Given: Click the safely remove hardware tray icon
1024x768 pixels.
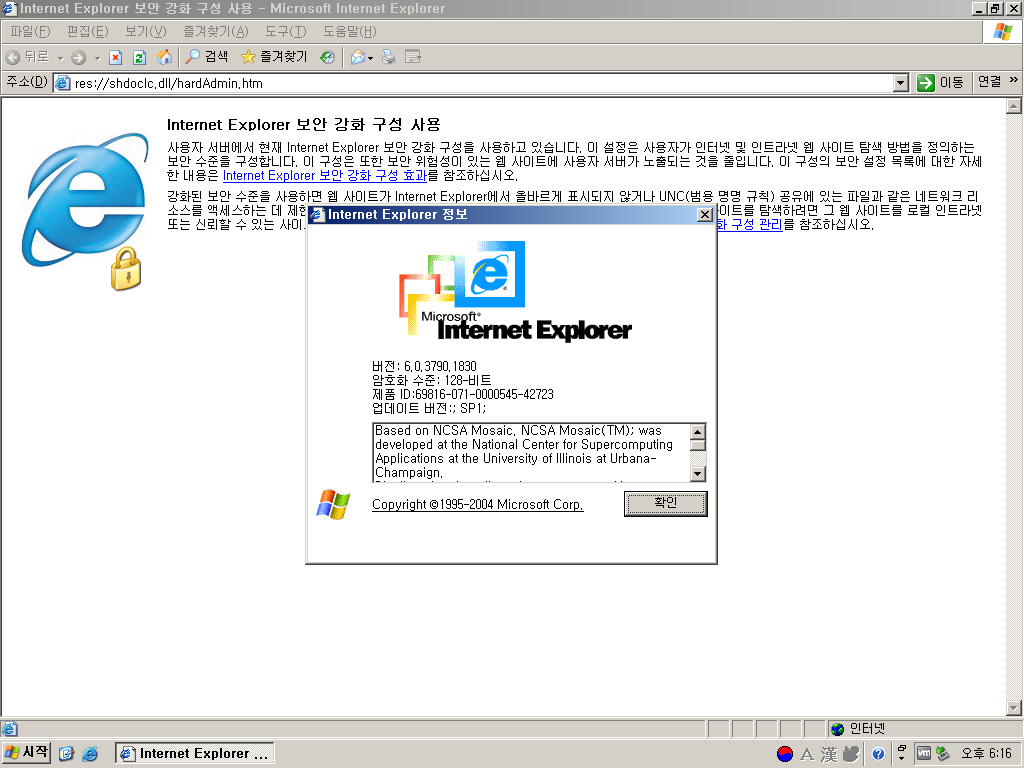Looking at the screenshot, I should pyautogui.click(x=942, y=754).
